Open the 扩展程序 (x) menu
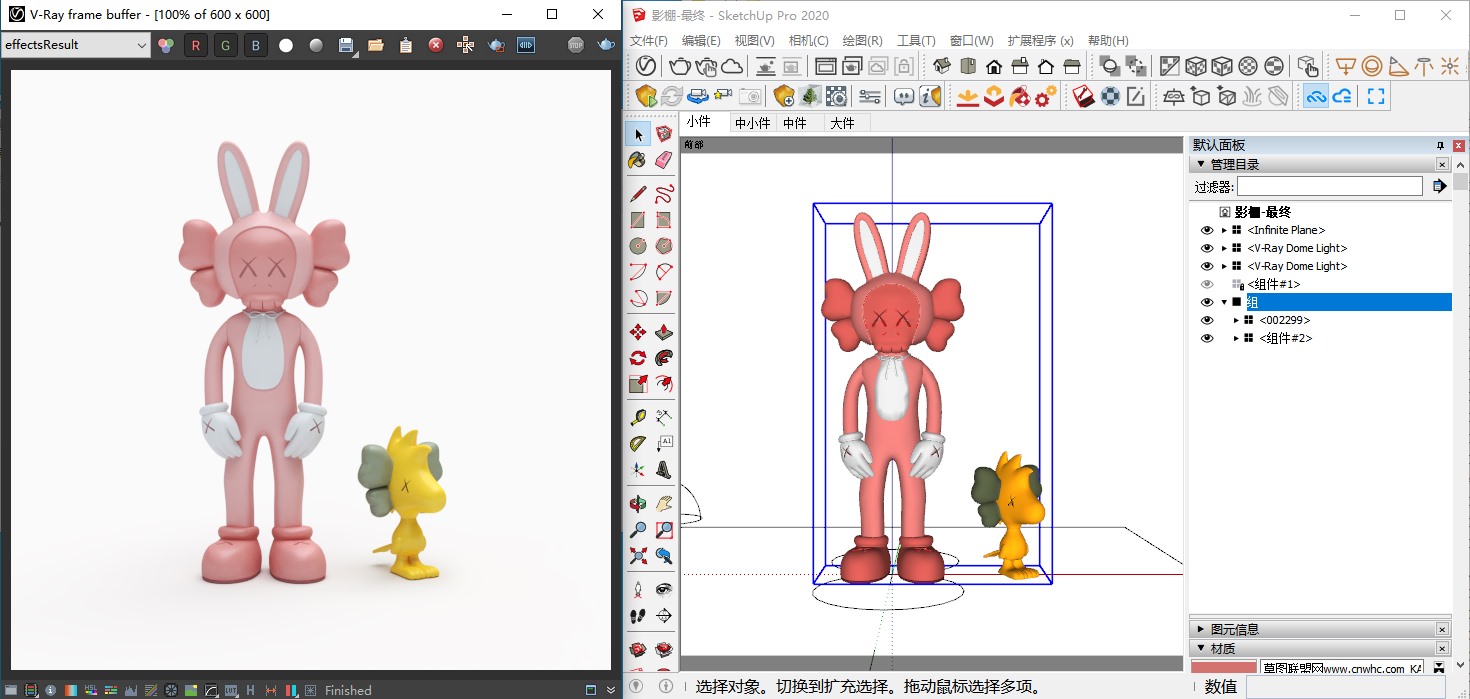The height and width of the screenshot is (699, 1470). pyautogui.click(x=1040, y=41)
